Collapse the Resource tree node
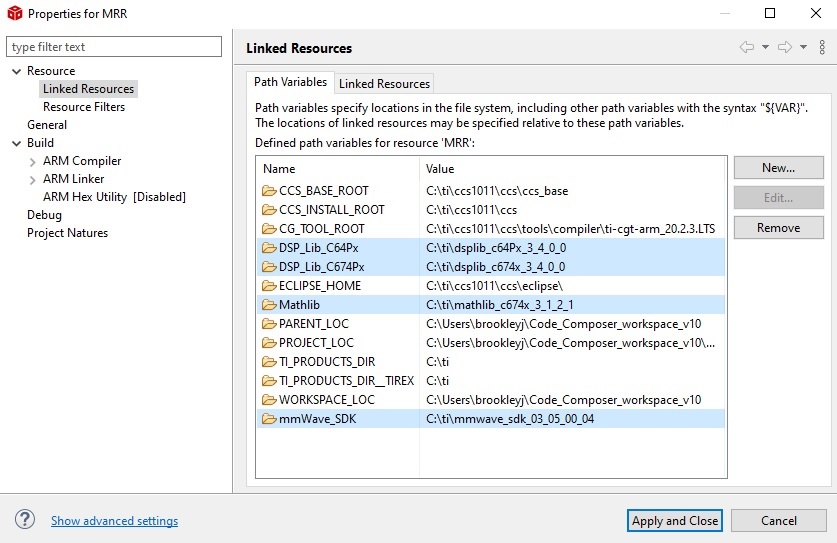Screen dimensions: 837x543 point(17,71)
